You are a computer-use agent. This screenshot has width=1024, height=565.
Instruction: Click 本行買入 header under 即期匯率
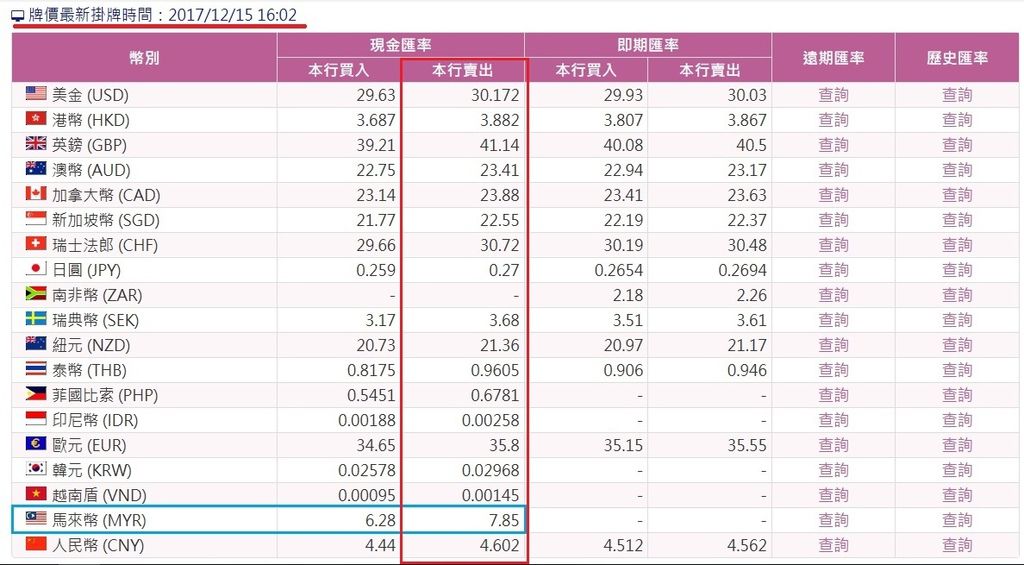(586, 70)
